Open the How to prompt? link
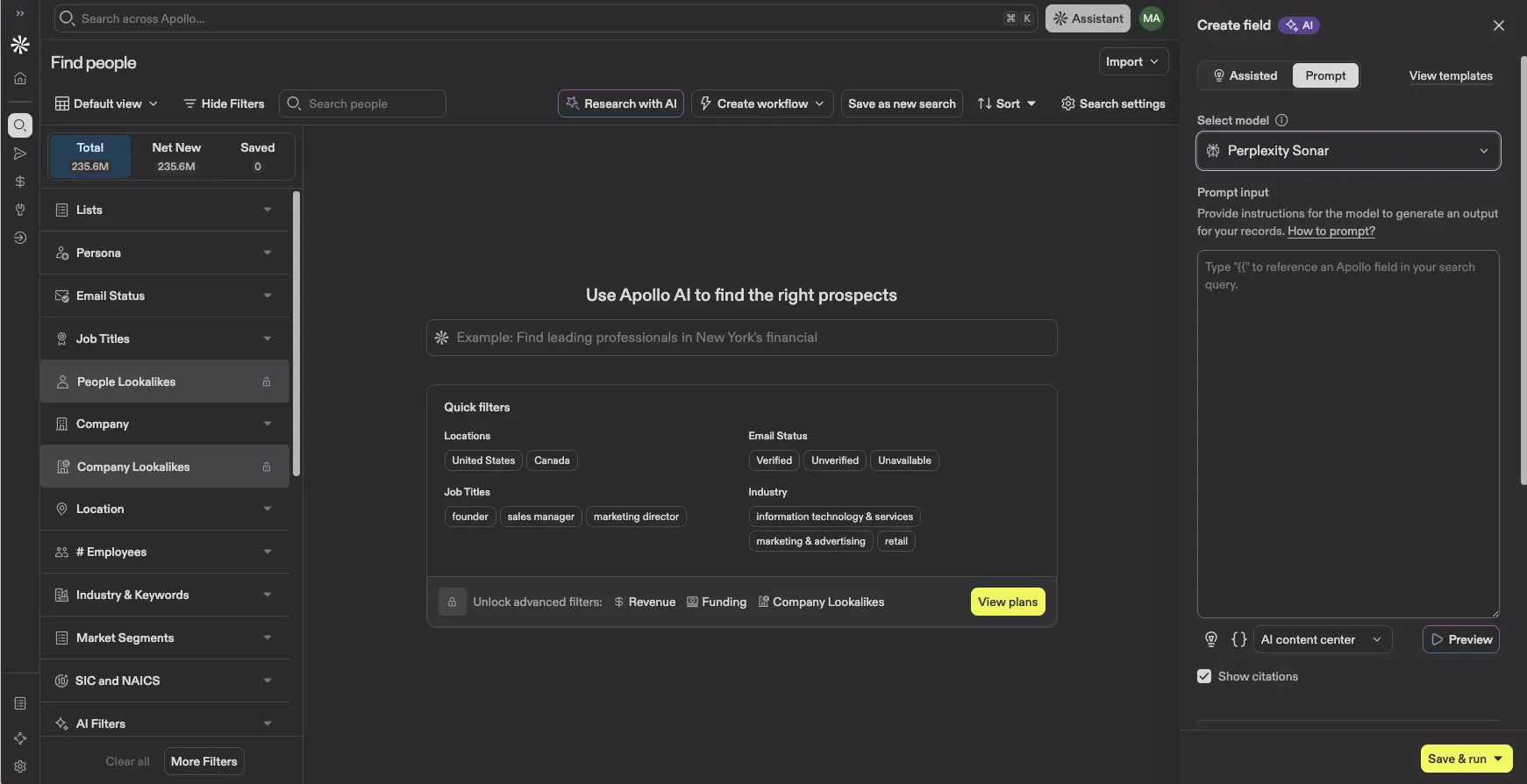1527x784 pixels. 1331,232
